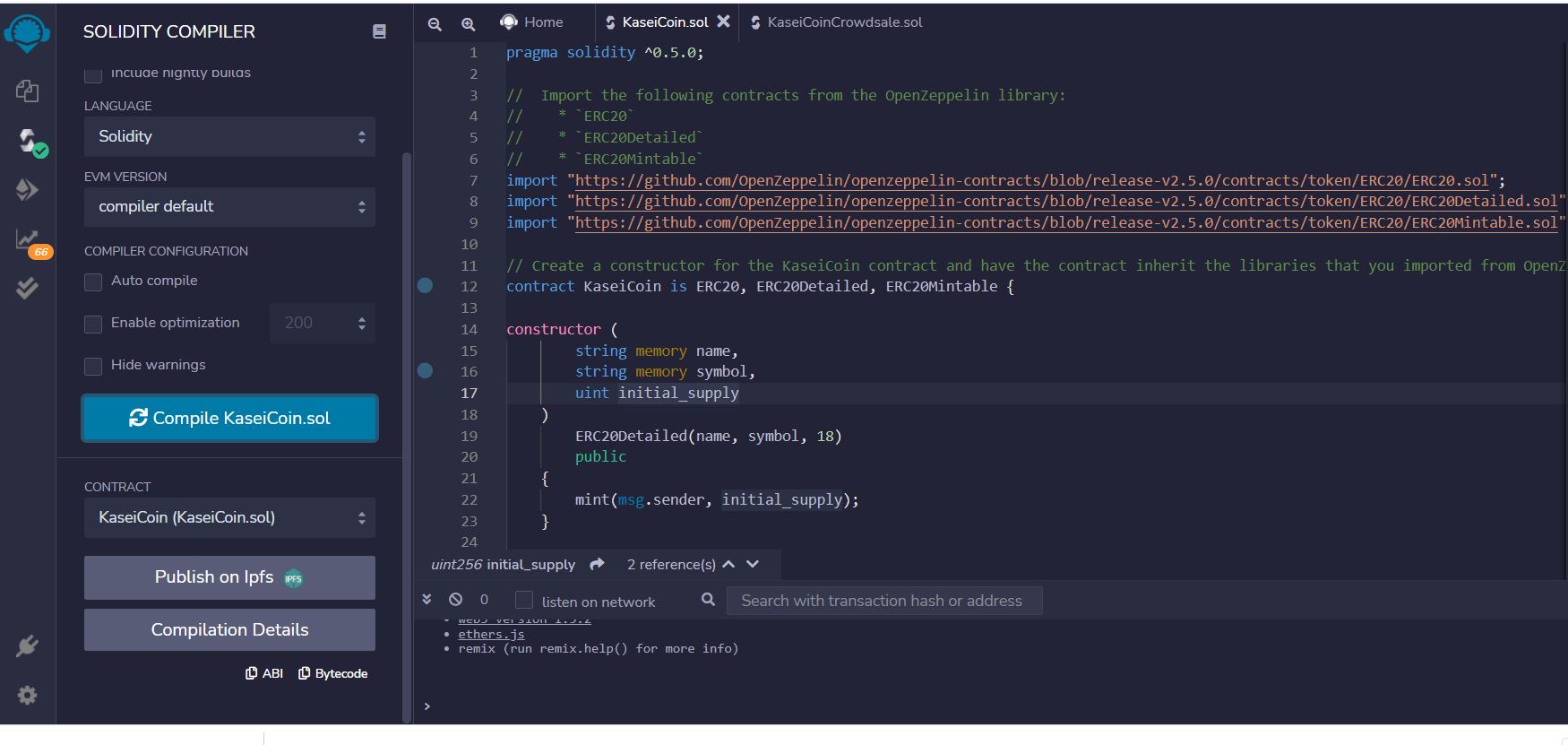Select the KaseiCoin.sol tab
This screenshot has height=745, width=1568.
(665, 22)
